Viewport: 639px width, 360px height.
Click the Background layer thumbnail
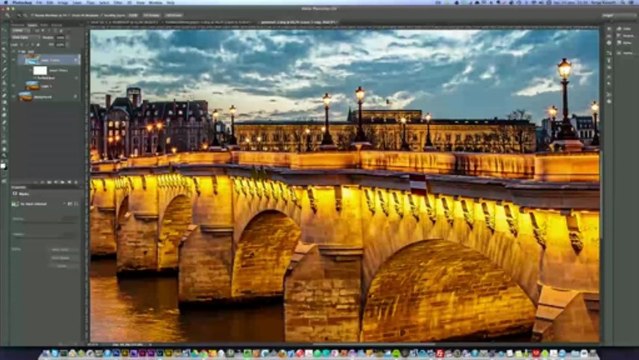(25, 96)
